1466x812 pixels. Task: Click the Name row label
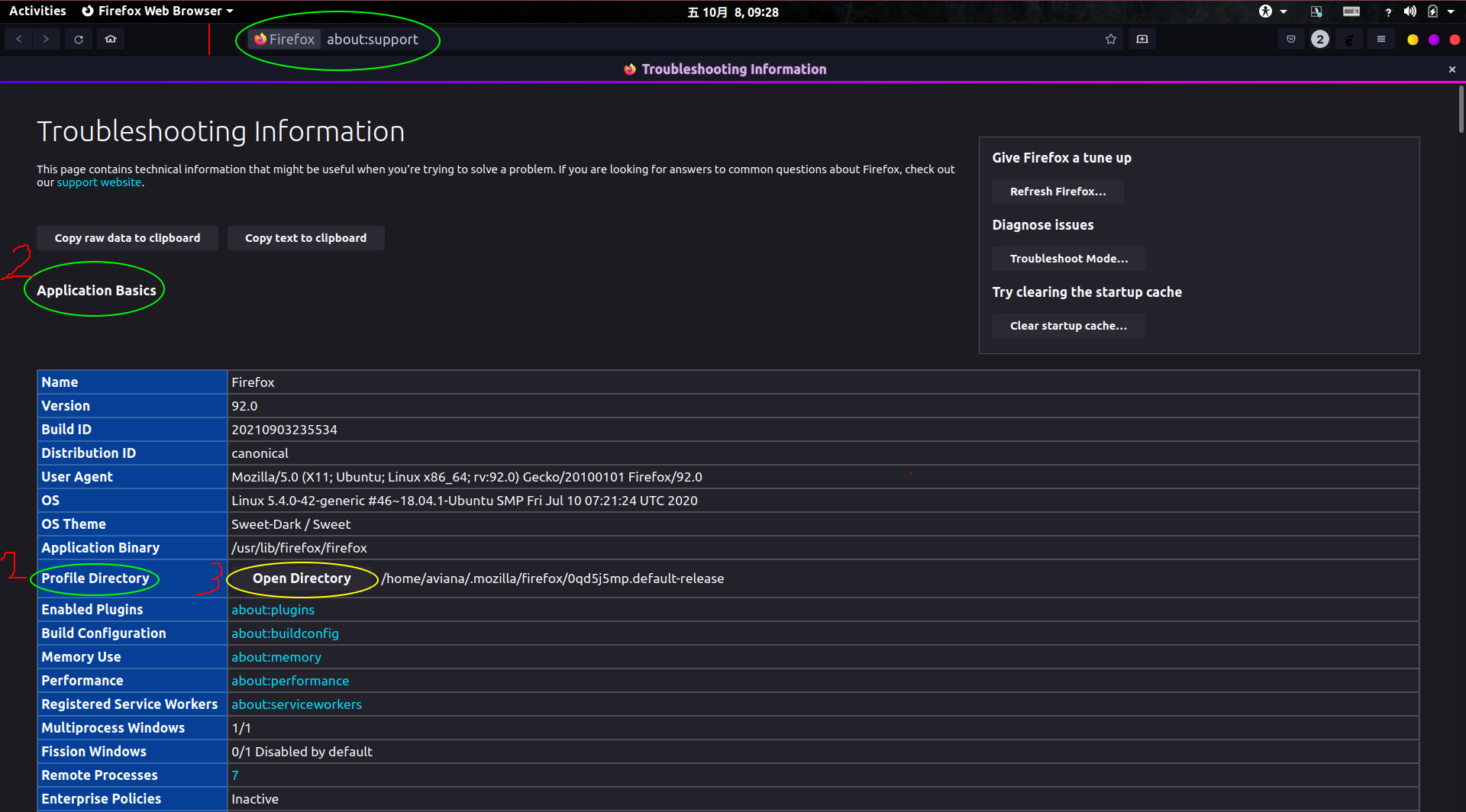[60, 382]
